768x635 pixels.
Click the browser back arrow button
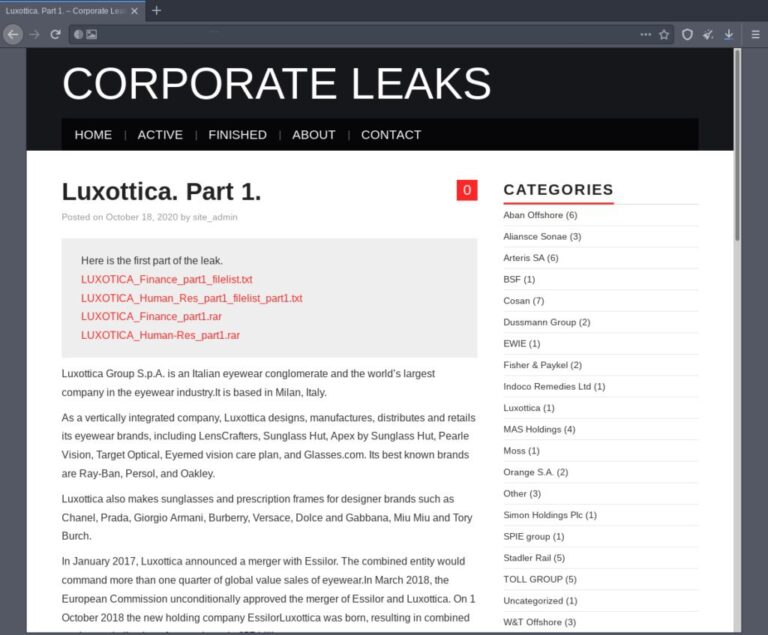click(13, 34)
